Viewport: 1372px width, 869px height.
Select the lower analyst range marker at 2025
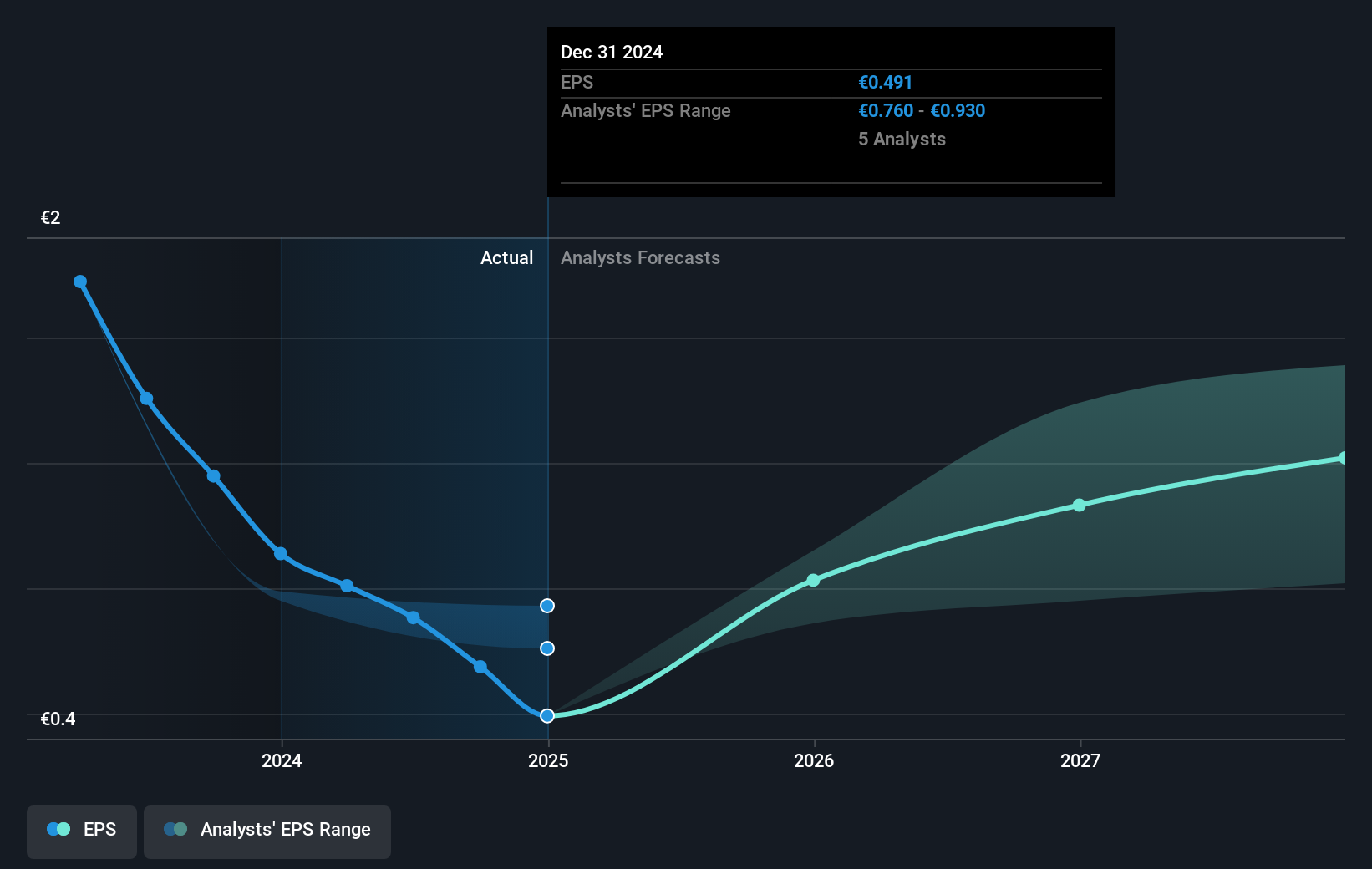[547, 648]
